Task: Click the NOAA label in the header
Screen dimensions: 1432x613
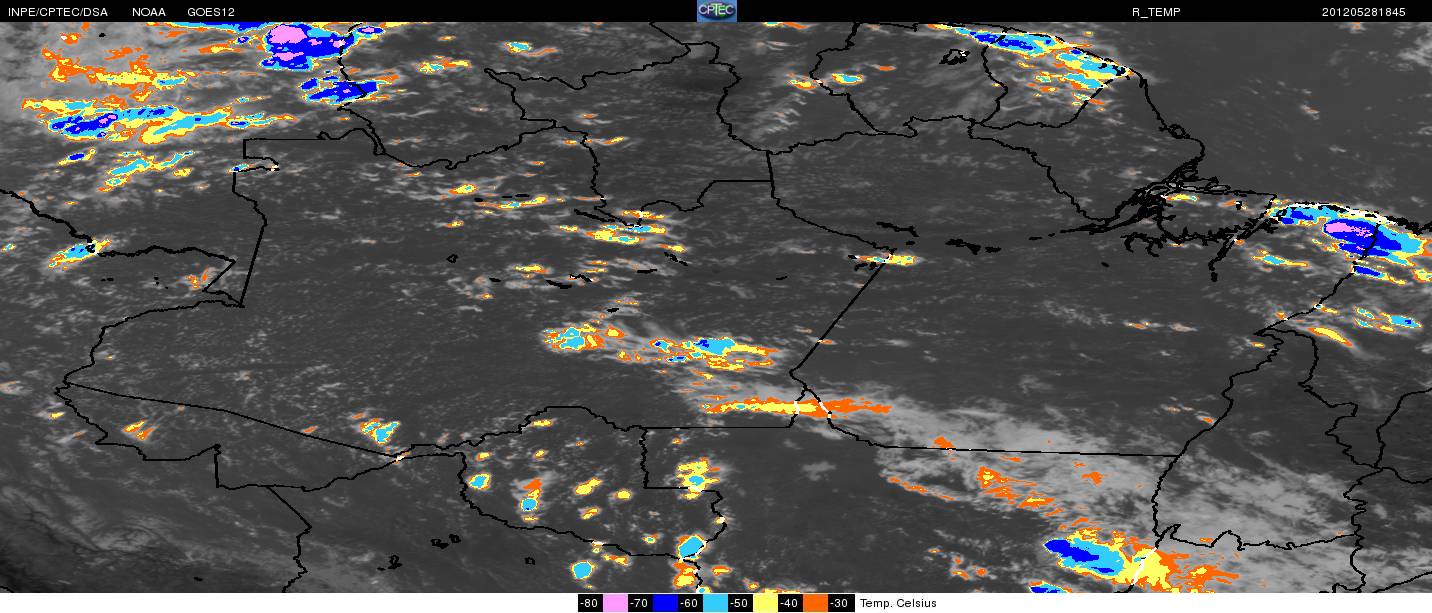Action: pos(149,12)
